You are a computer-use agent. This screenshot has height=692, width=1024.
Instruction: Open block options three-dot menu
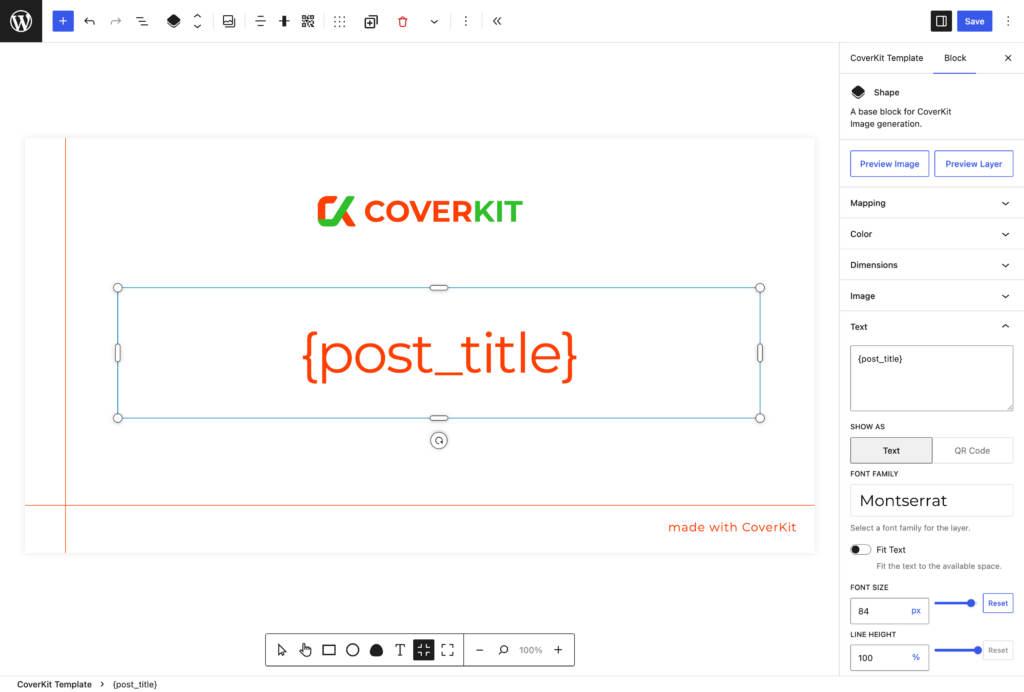pyautogui.click(x=466, y=22)
